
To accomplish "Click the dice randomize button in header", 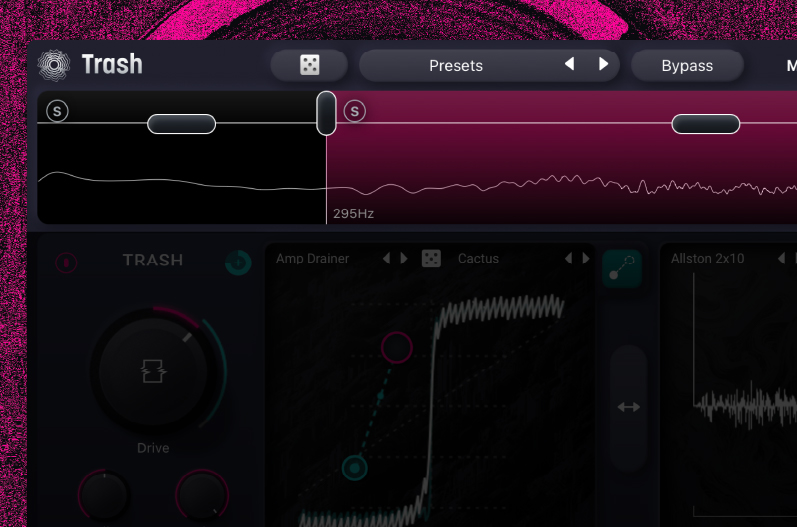I will [x=309, y=65].
